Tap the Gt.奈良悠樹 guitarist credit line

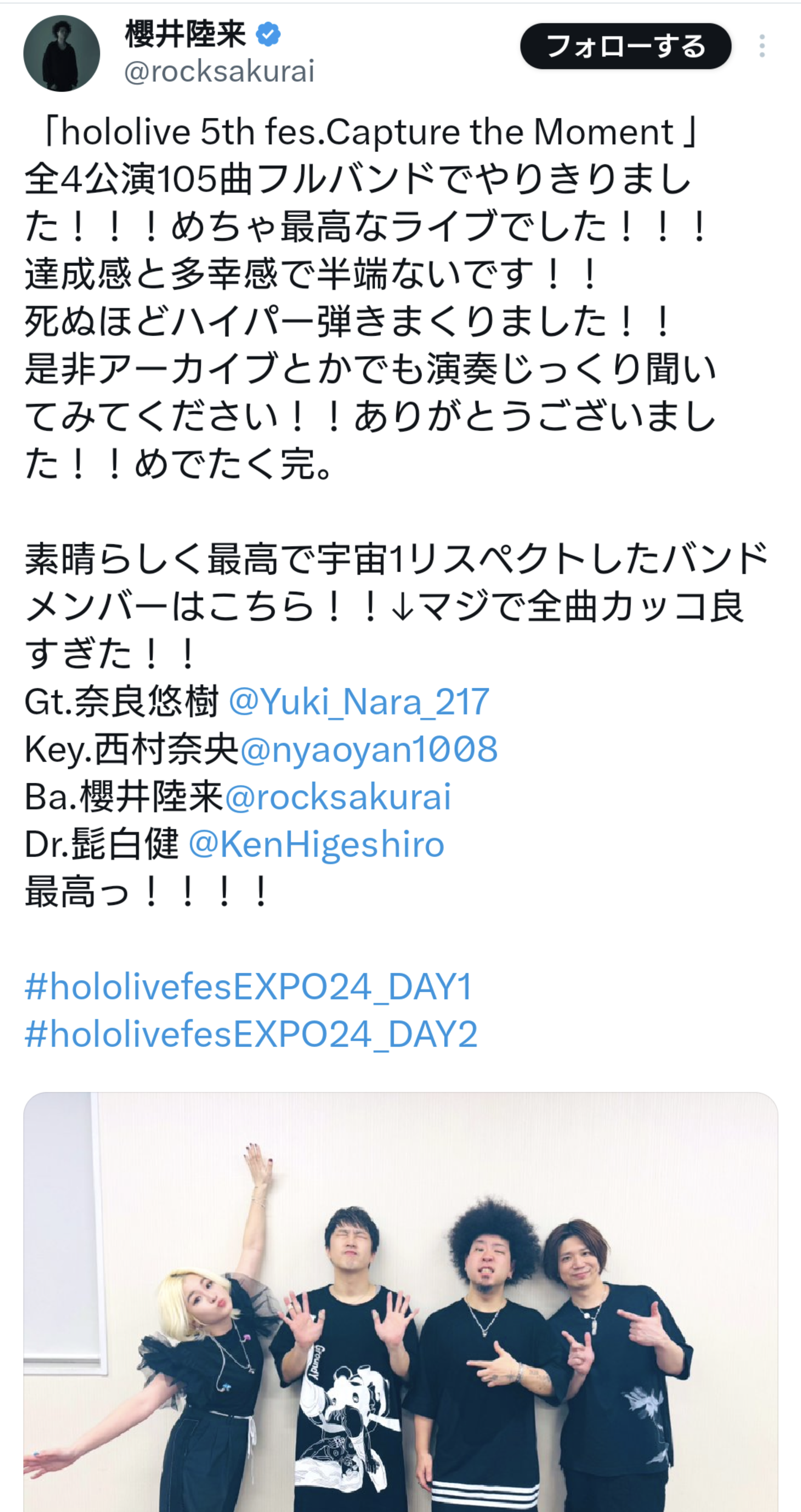point(121,701)
